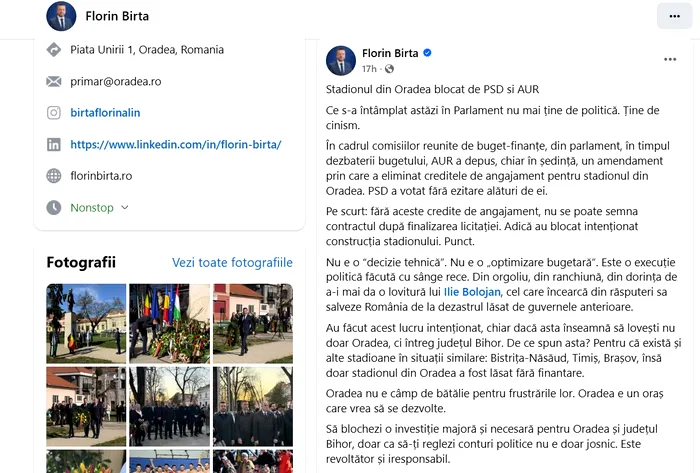Click the public audience globe icon on post

click(389, 69)
